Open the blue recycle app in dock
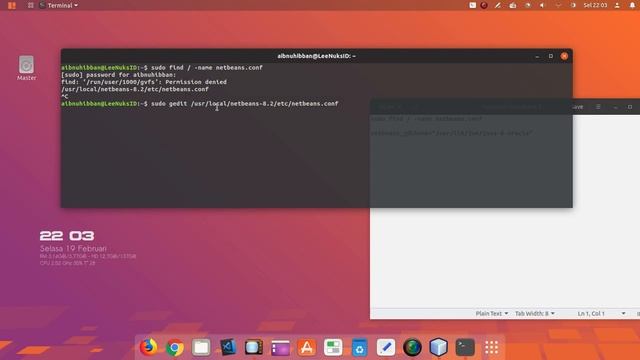Screen dimensions: 640x360 (x=360, y=347)
